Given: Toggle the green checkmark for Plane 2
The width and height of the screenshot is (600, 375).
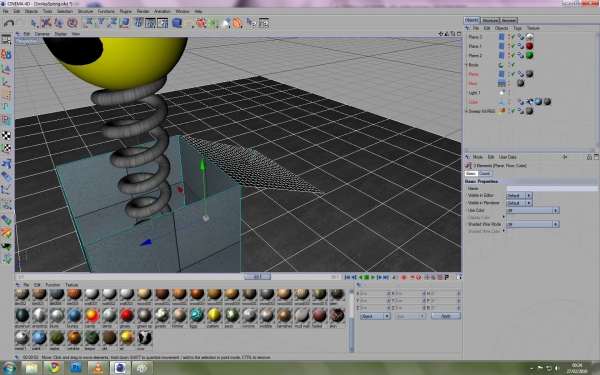Looking at the screenshot, I should pos(513,55).
